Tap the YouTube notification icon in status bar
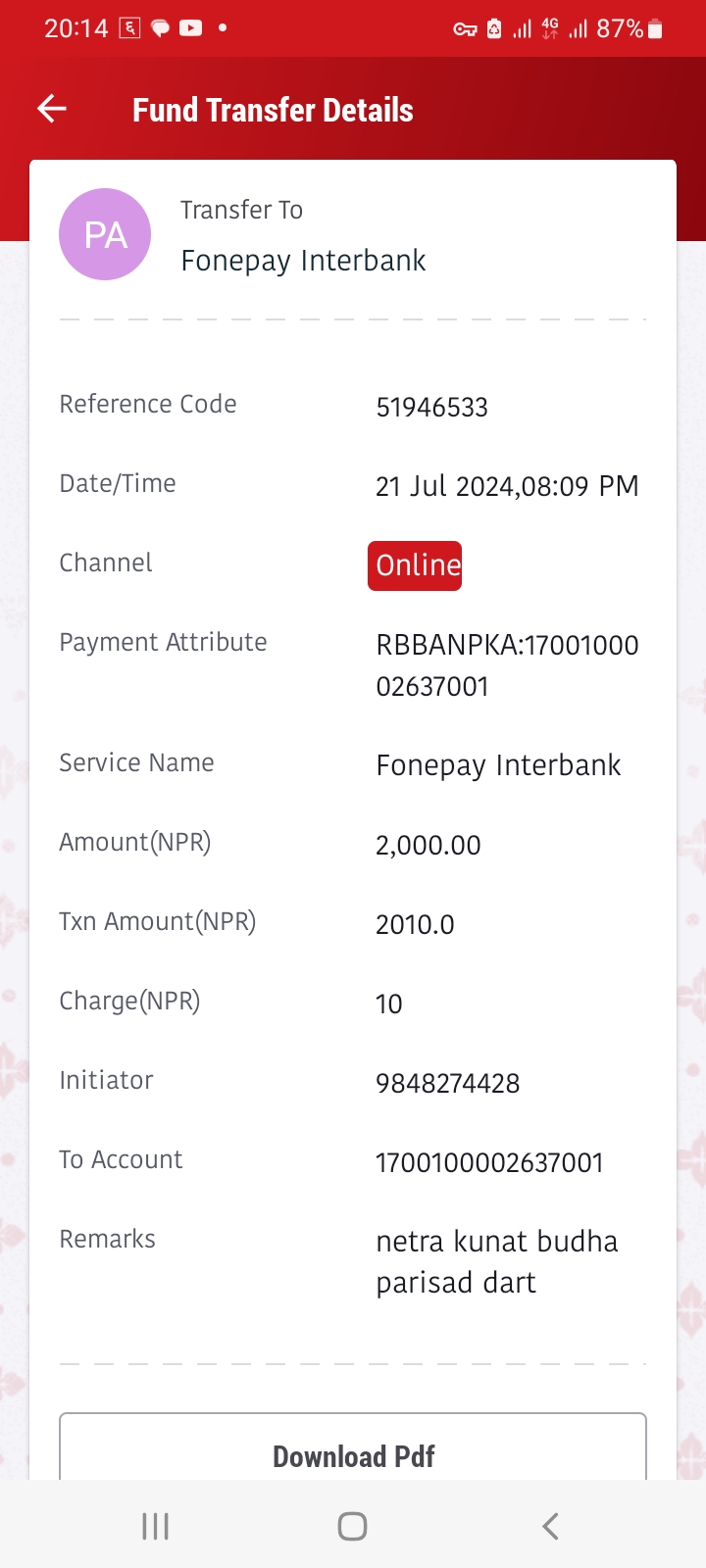 coord(190,28)
